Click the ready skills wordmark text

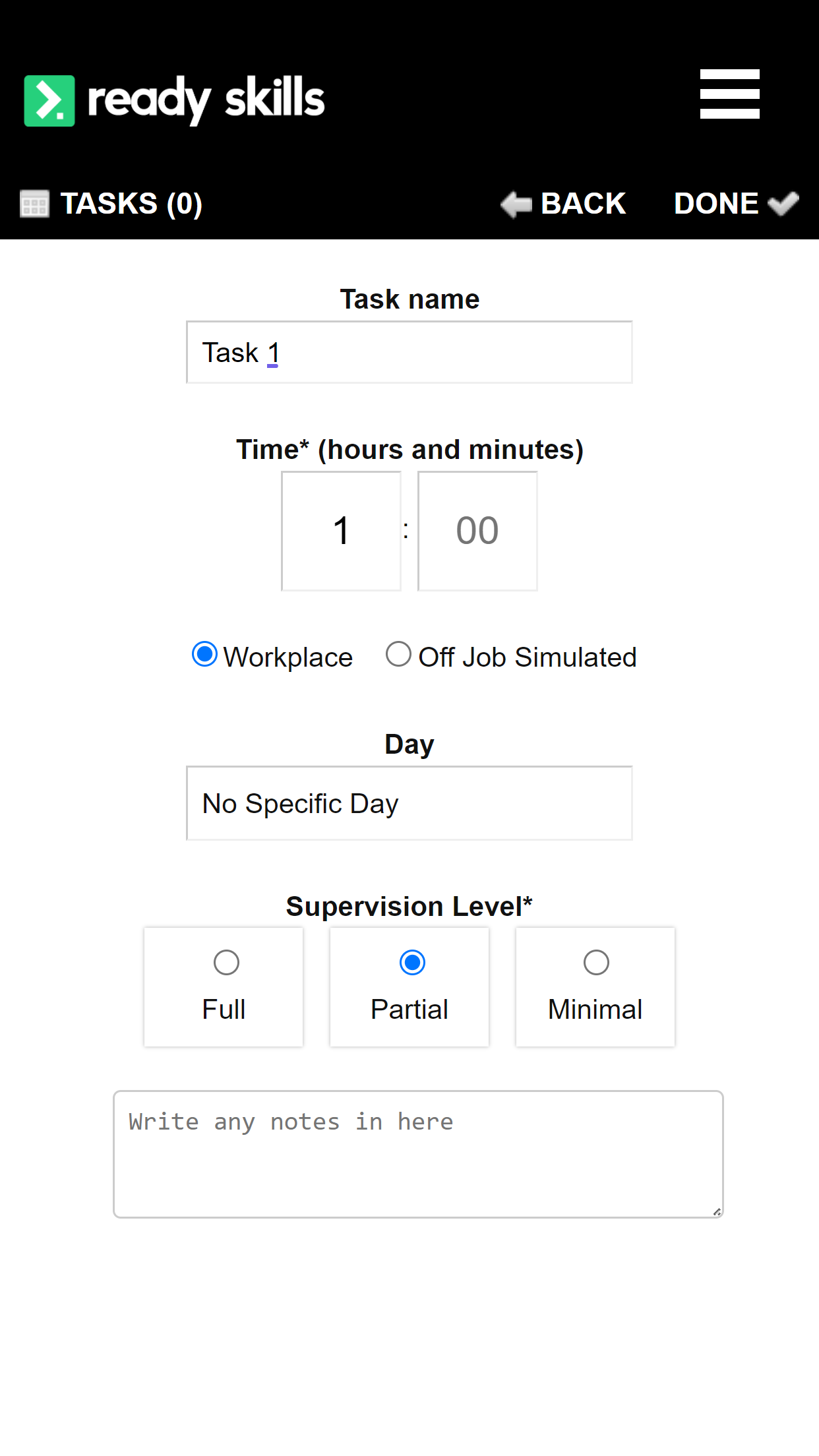(206, 100)
